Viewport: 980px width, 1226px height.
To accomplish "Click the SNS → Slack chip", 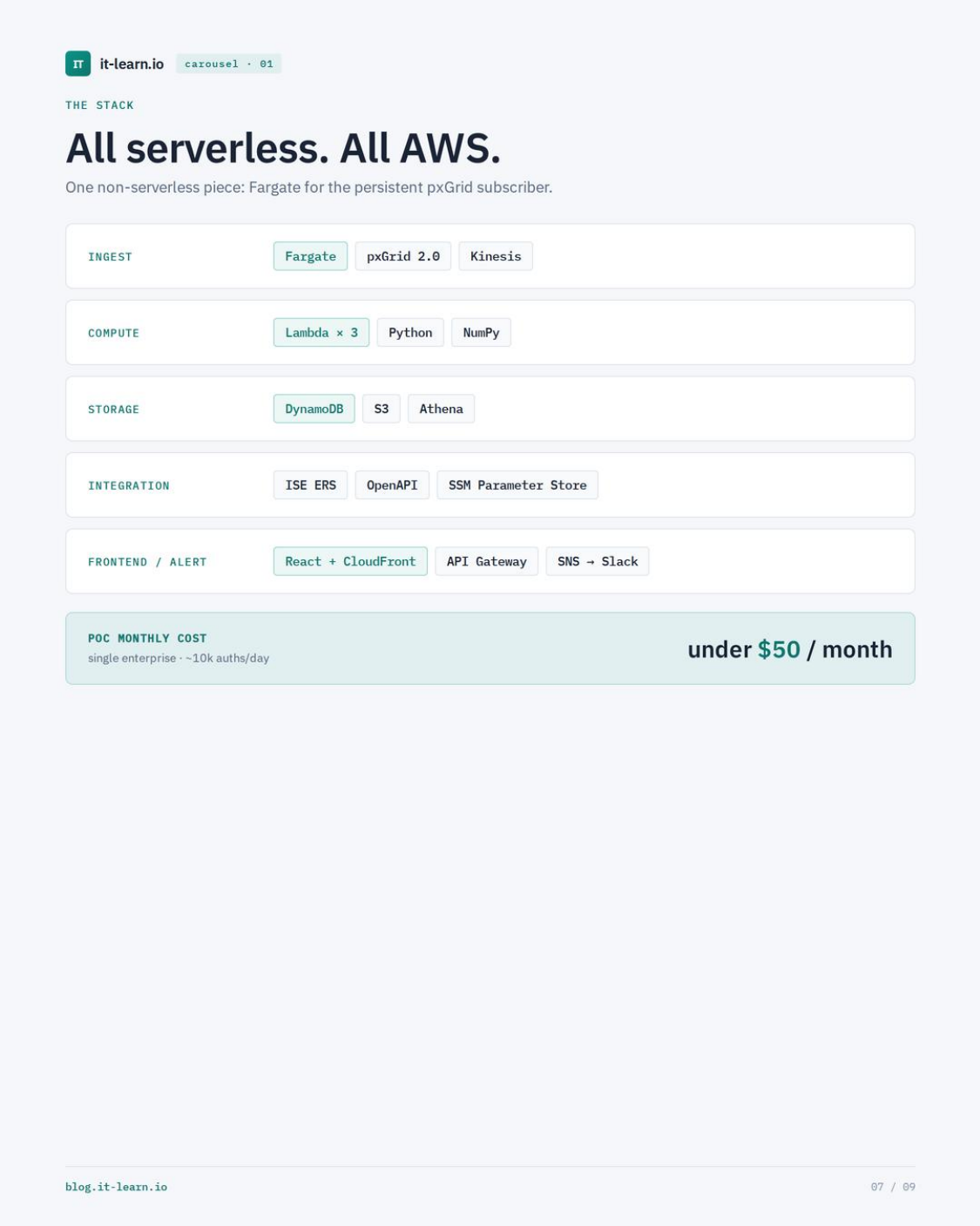I will pos(598,561).
